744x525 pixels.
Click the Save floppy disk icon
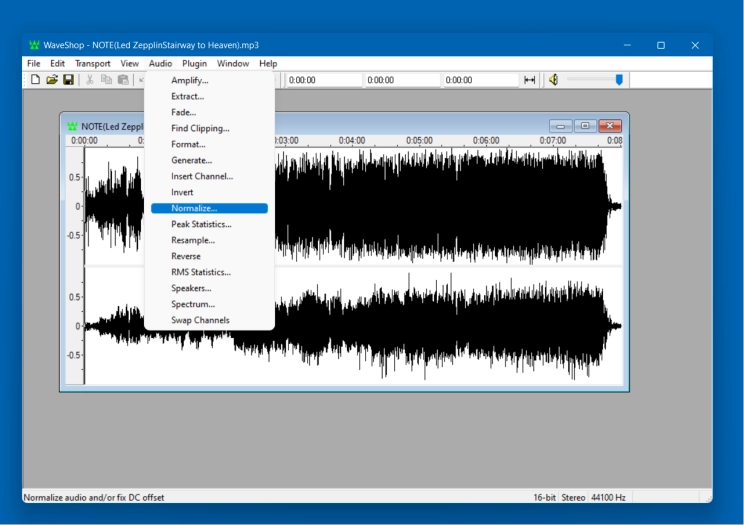[x=68, y=80]
